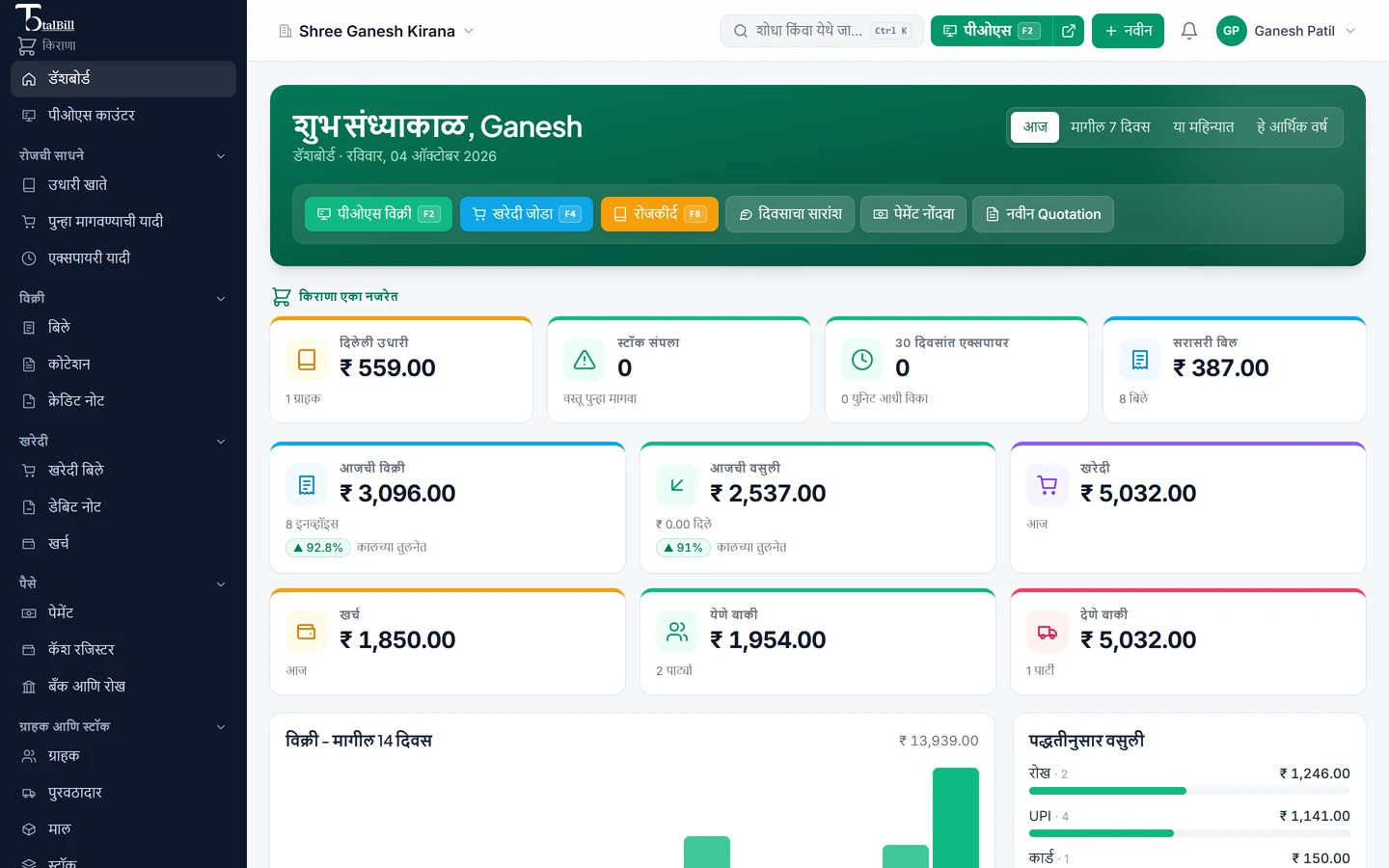The width and height of the screenshot is (1389, 868).
Task: Click the पीओएस विक्री quick action button
Action: pyautogui.click(x=378, y=214)
